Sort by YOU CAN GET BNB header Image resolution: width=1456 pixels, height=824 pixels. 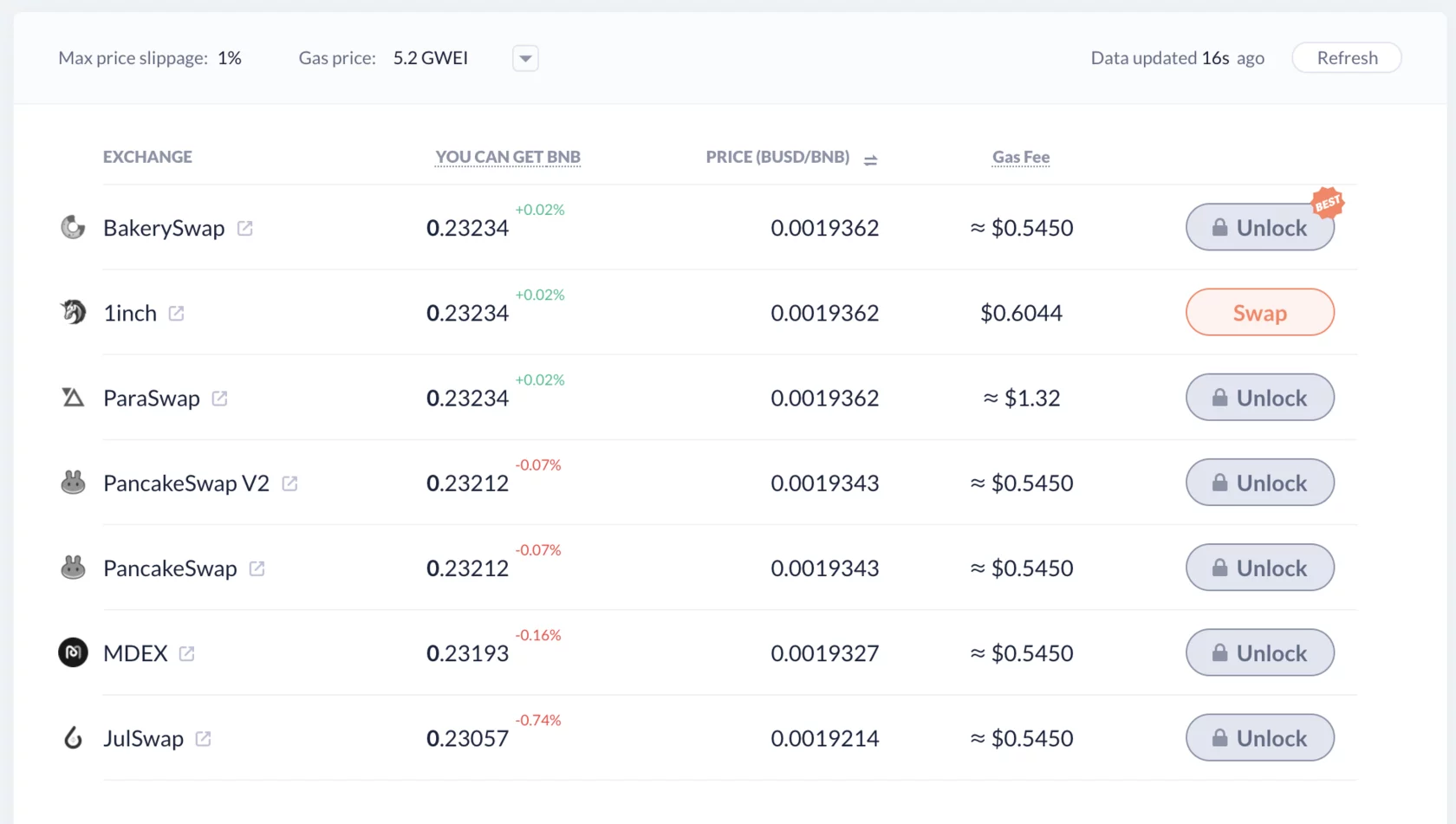pos(508,157)
